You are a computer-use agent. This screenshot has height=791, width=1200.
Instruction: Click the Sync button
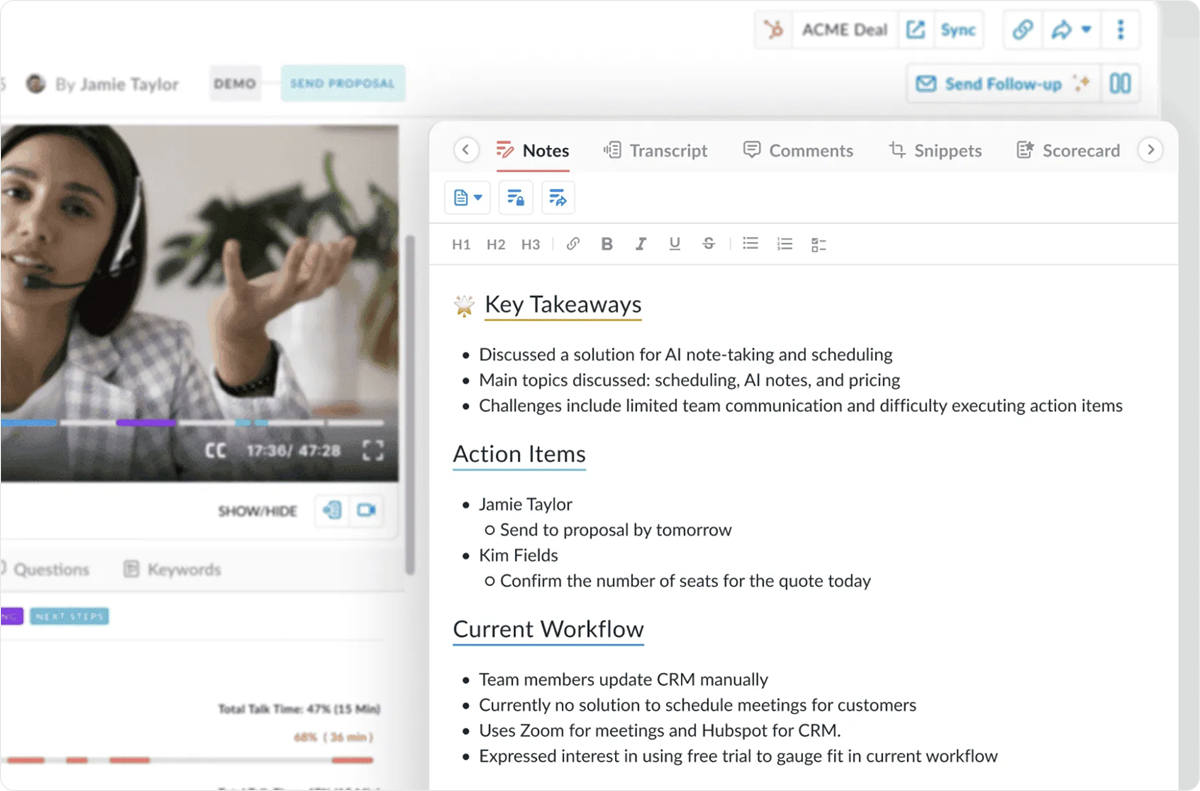[x=957, y=30]
